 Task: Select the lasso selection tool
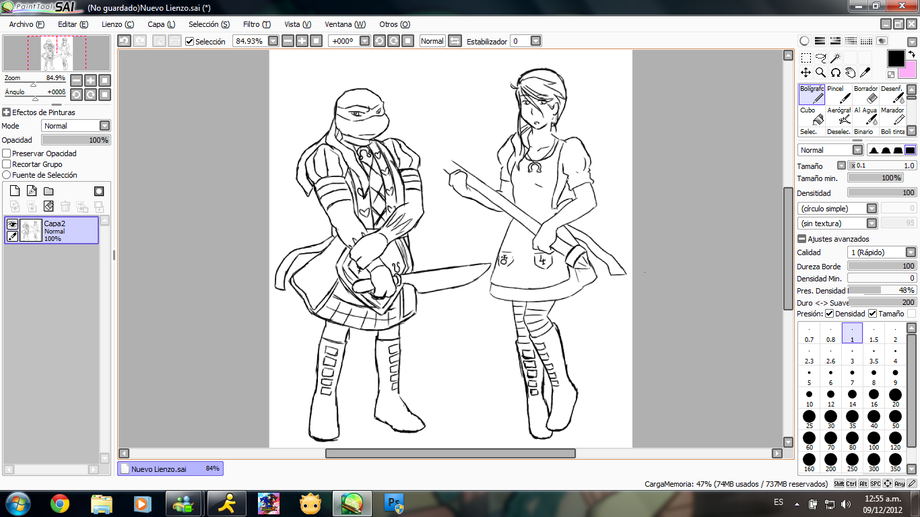click(821, 58)
